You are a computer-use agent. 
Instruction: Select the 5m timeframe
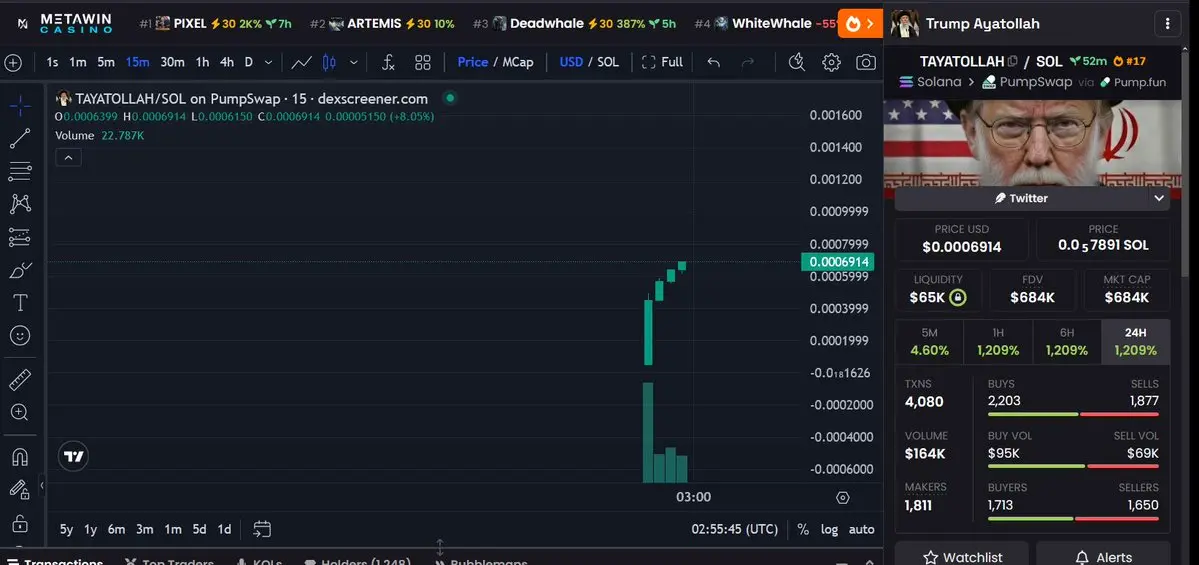[106, 62]
